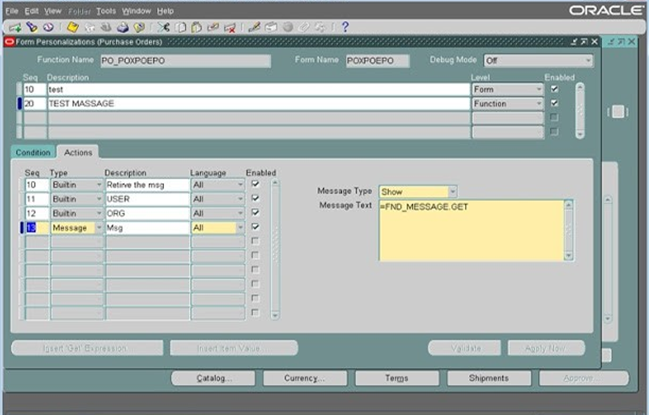Click the yellow Save toolbar icon
The width and height of the screenshot is (649, 415).
point(73,28)
